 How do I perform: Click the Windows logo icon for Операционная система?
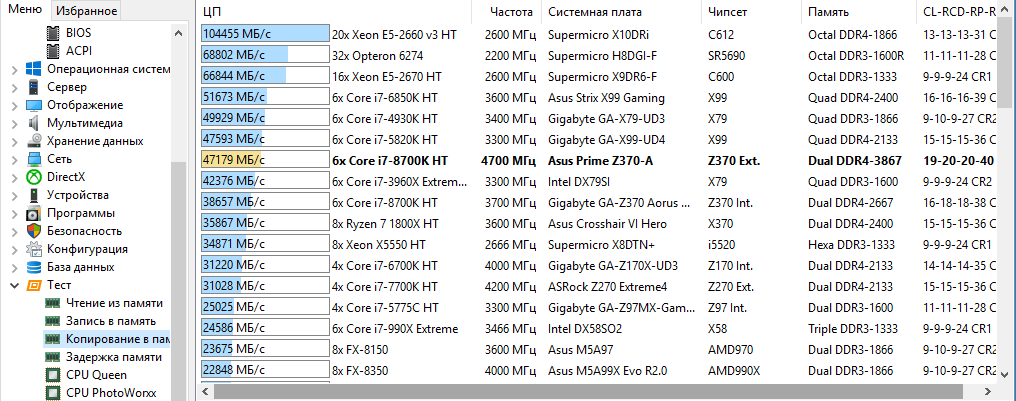pyautogui.click(x=34, y=69)
